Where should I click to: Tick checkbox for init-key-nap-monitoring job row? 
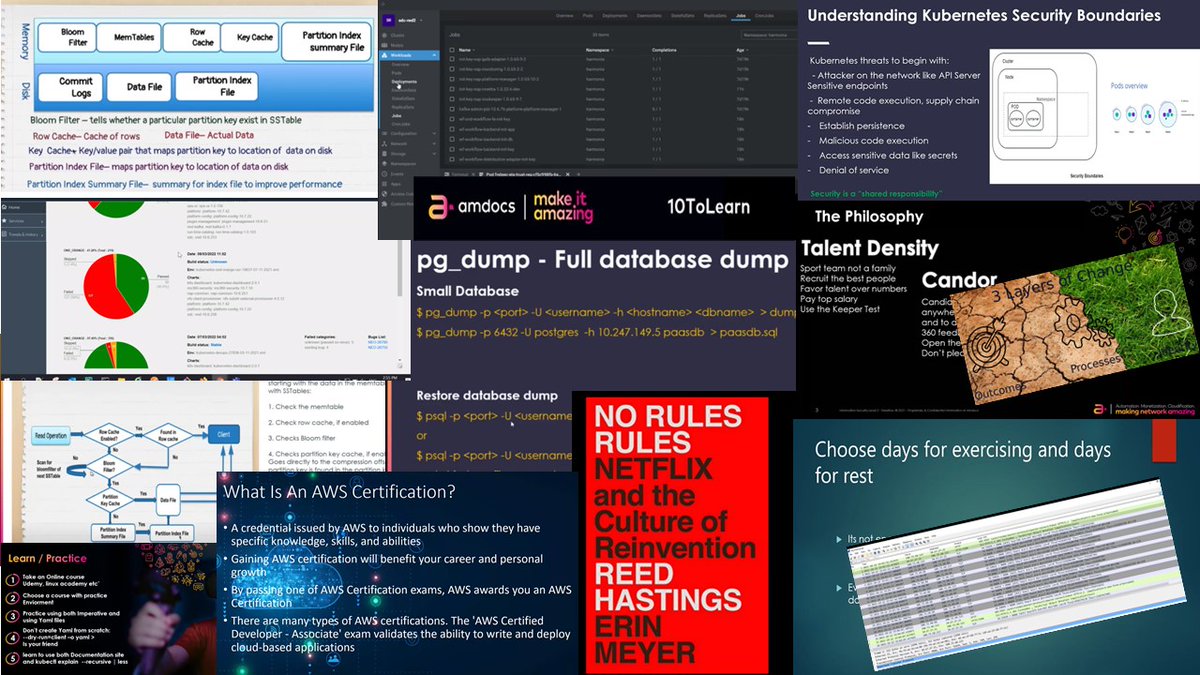point(452,69)
